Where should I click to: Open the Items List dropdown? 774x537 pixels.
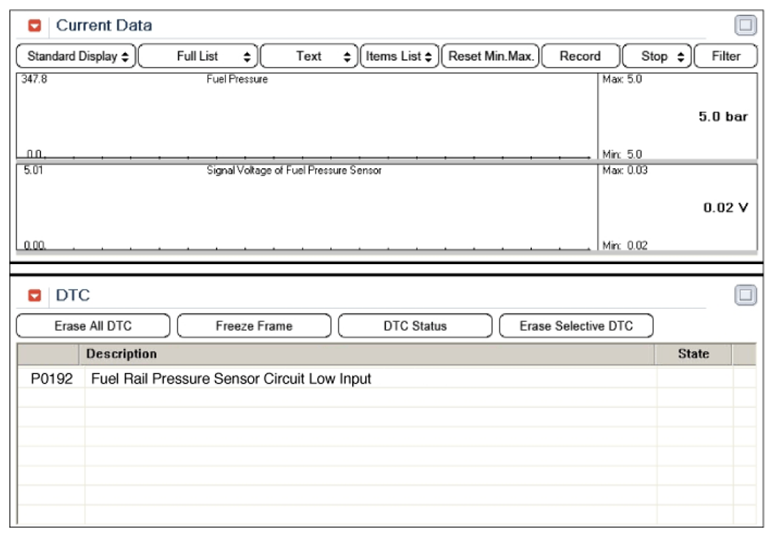399,57
